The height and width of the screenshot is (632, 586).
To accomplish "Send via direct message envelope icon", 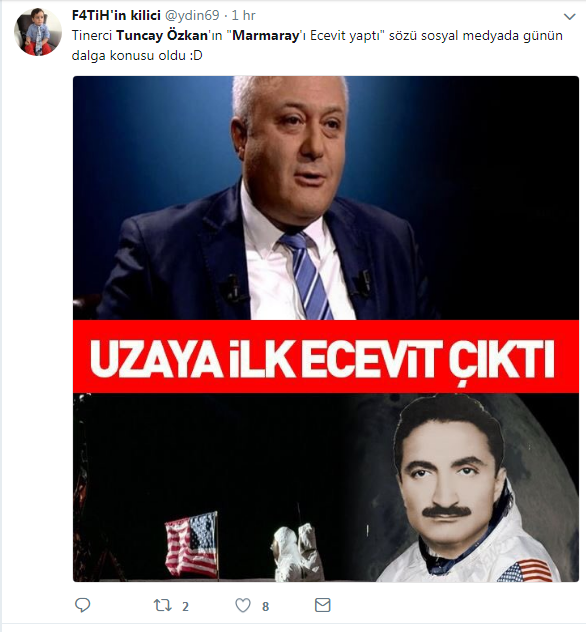I will point(322,605).
